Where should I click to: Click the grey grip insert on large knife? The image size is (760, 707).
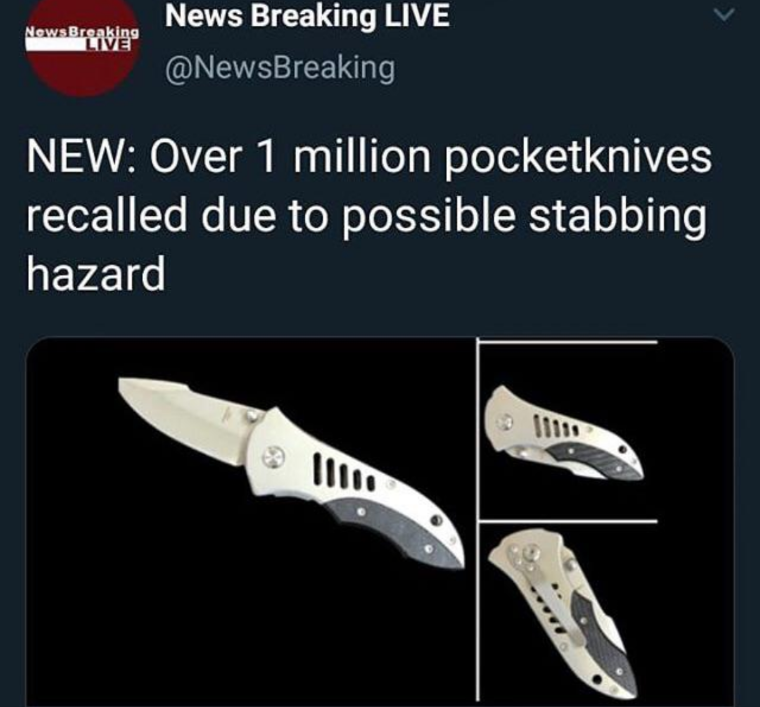click(x=395, y=532)
